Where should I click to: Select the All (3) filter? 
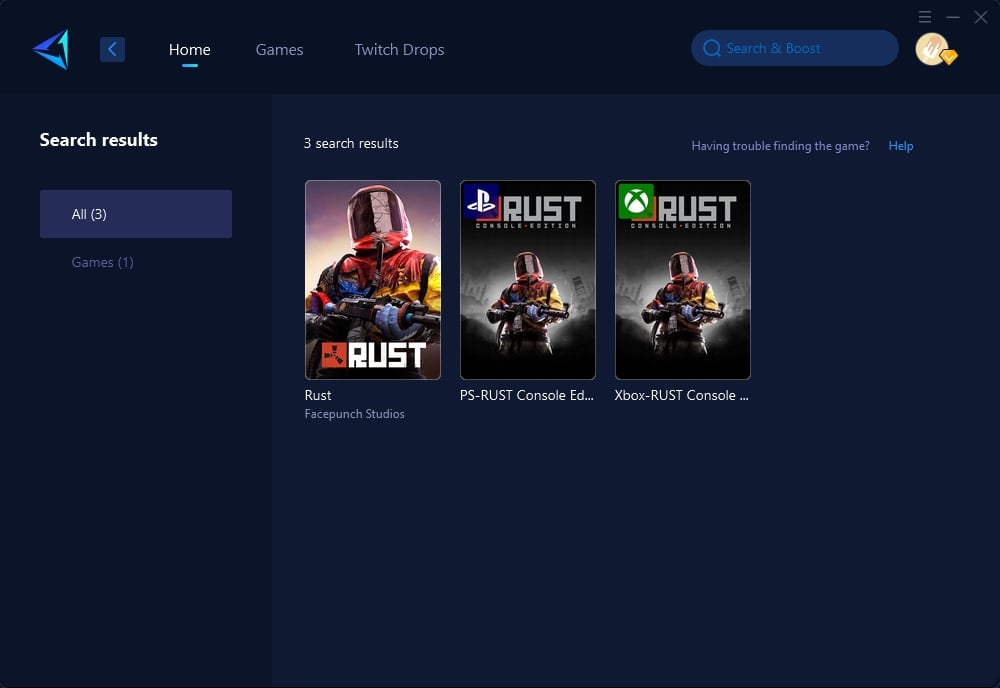click(x=136, y=214)
